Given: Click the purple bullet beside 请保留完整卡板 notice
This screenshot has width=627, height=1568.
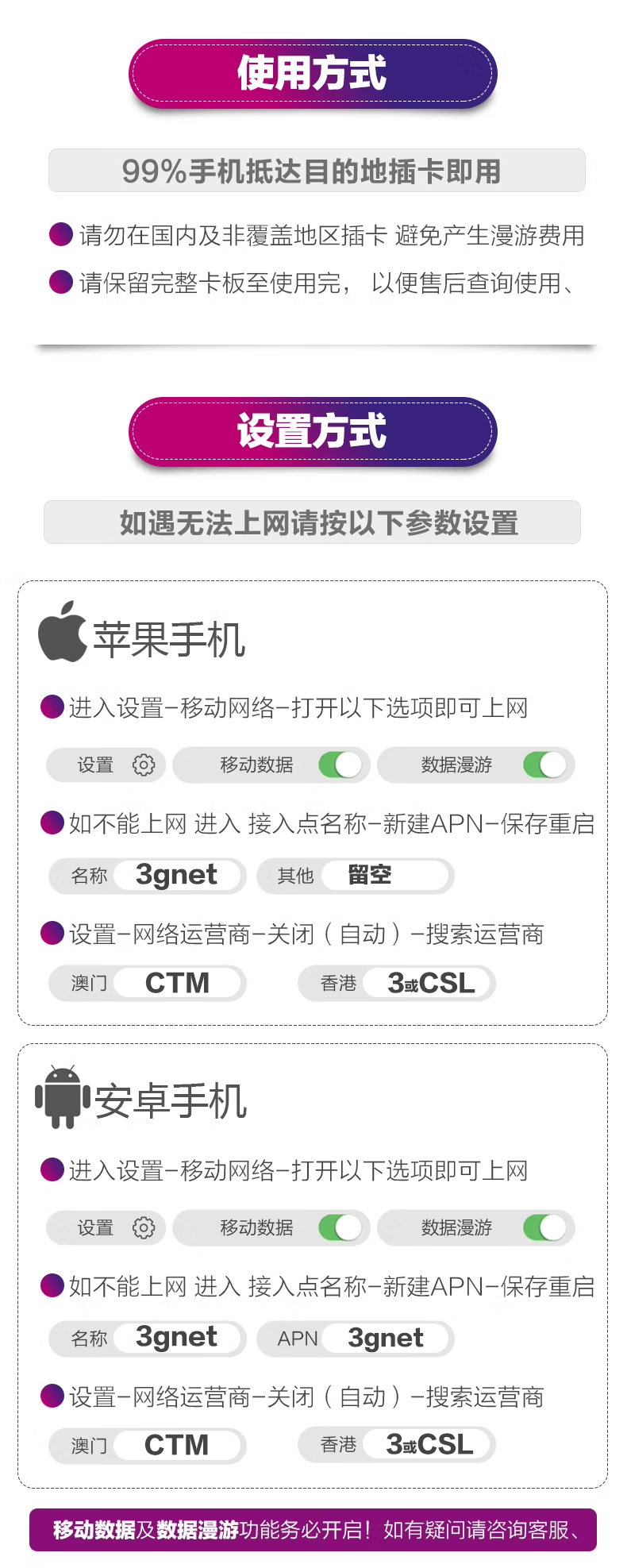Looking at the screenshot, I should pos(61,282).
